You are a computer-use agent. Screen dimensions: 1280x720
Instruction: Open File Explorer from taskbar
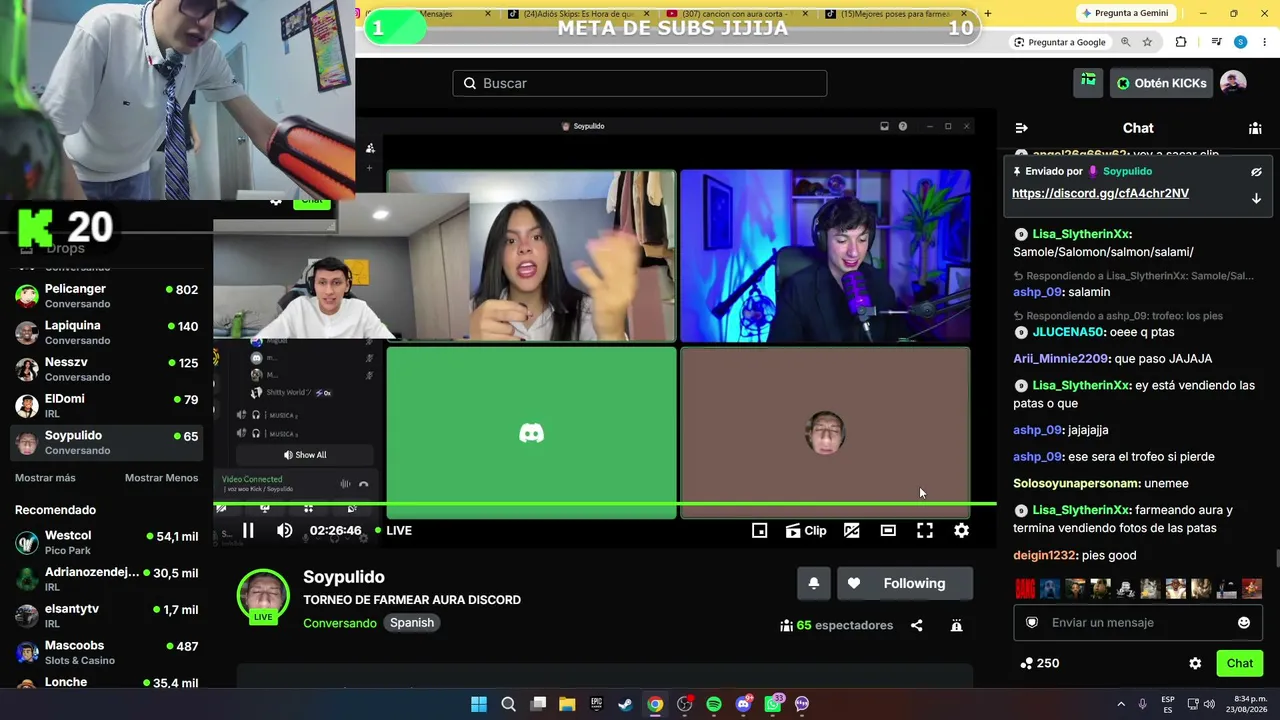pos(567,704)
